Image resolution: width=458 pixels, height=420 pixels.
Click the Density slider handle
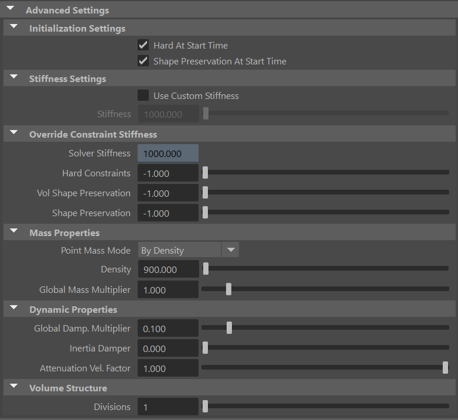[x=206, y=269]
